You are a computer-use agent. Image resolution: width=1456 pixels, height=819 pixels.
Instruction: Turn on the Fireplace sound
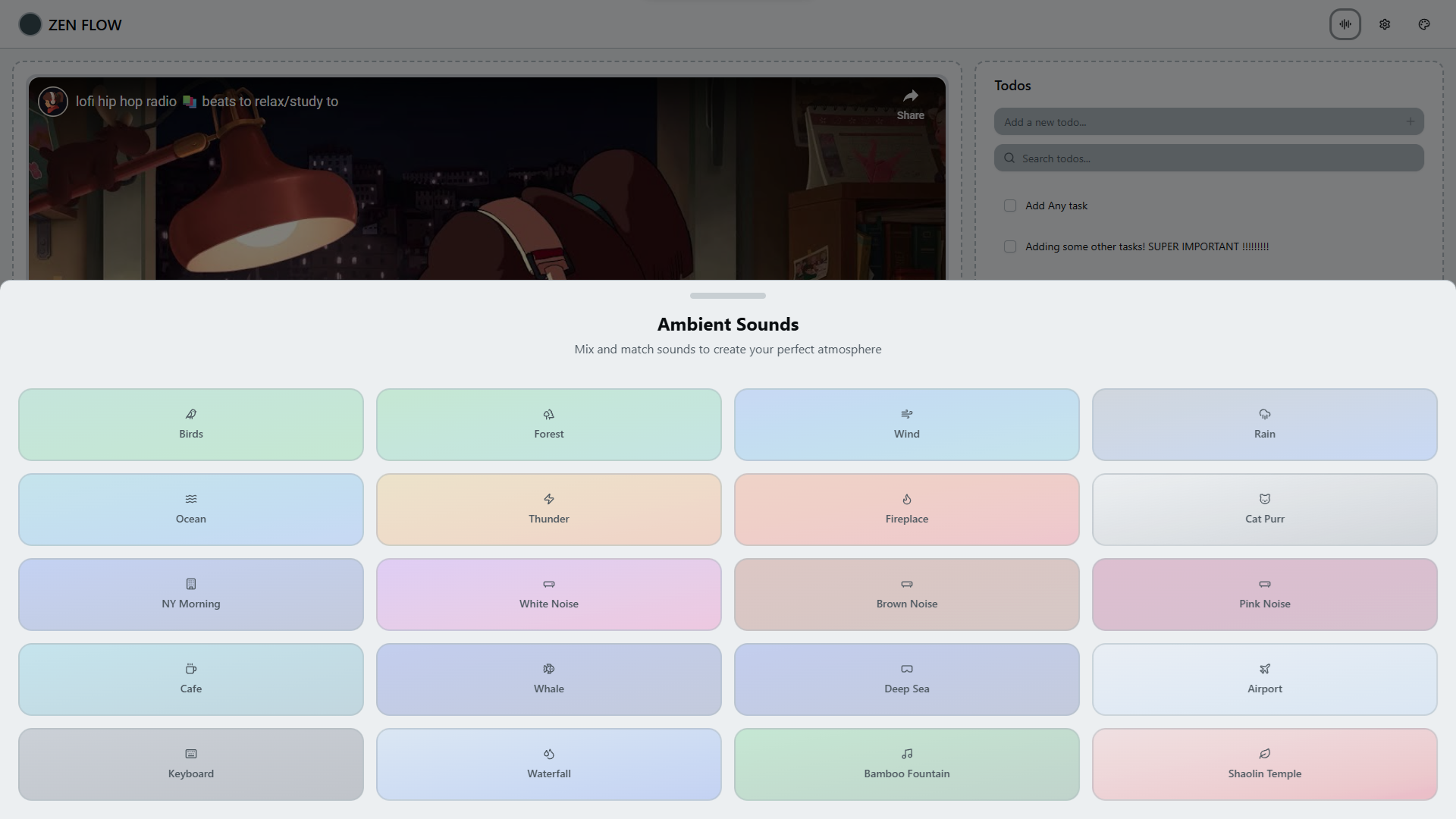[x=907, y=510]
